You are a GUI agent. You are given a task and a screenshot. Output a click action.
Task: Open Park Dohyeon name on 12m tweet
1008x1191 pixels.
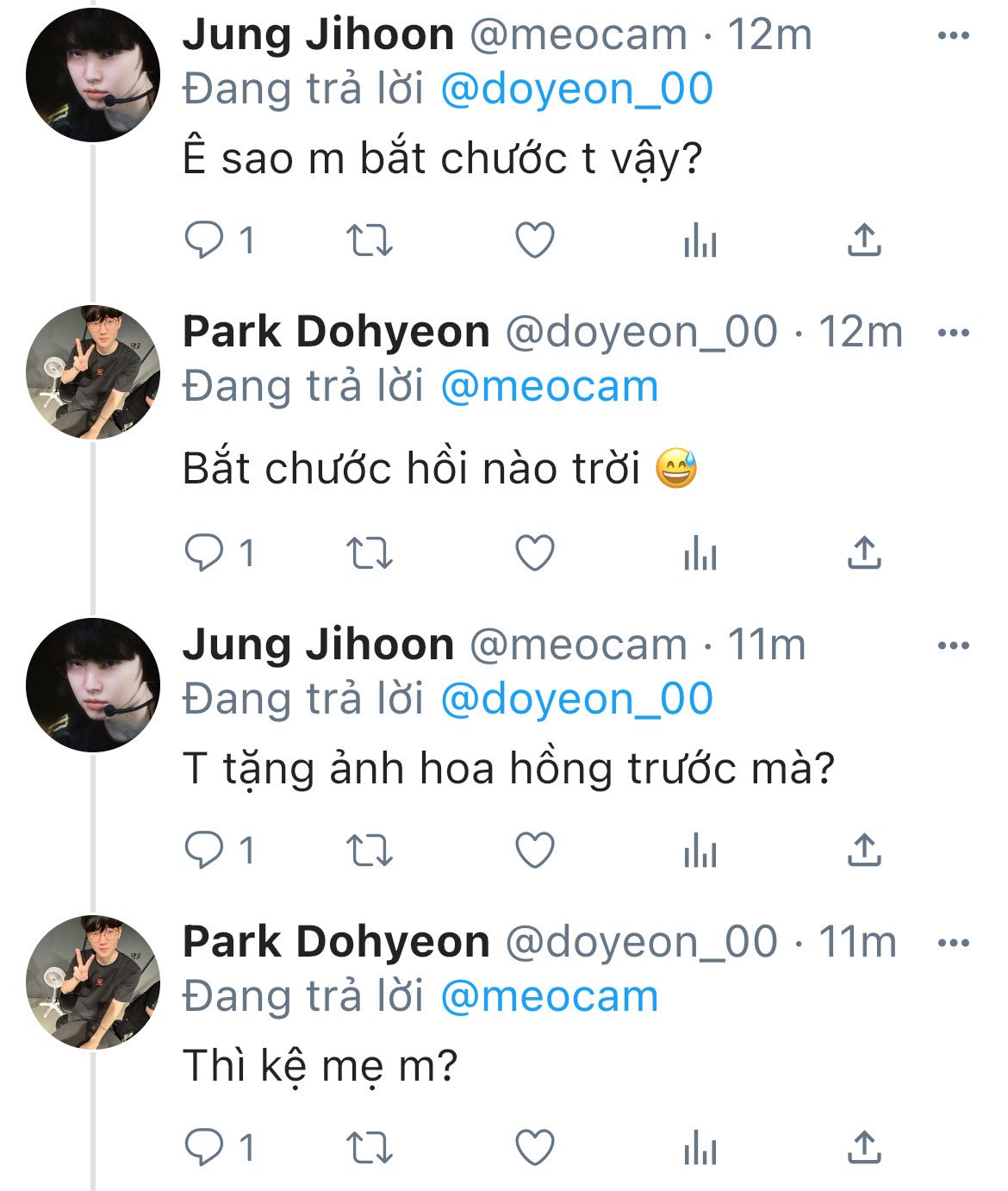(x=336, y=333)
